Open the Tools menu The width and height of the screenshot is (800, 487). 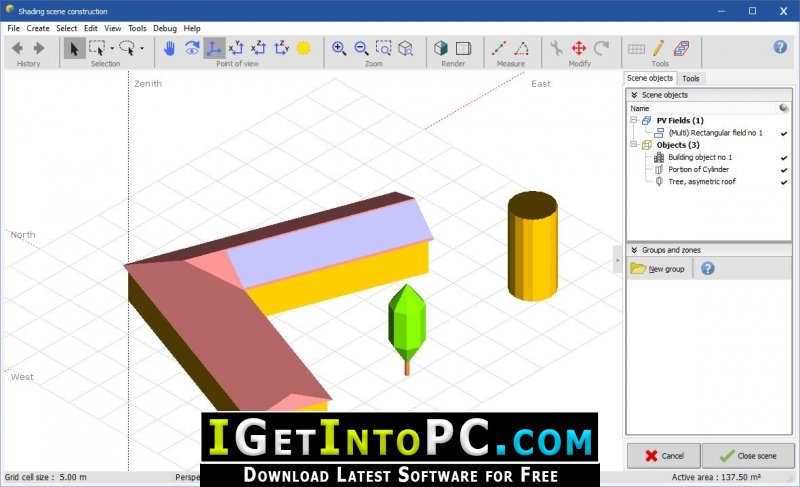(137, 29)
